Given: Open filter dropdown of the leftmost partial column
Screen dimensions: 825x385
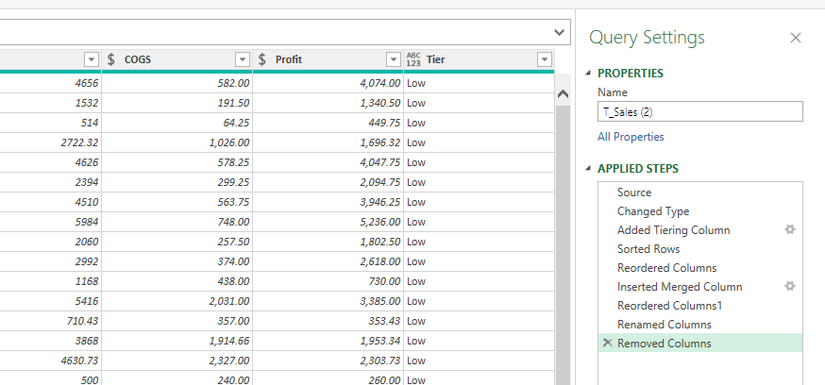Looking at the screenshot, I should pos(92,60).
